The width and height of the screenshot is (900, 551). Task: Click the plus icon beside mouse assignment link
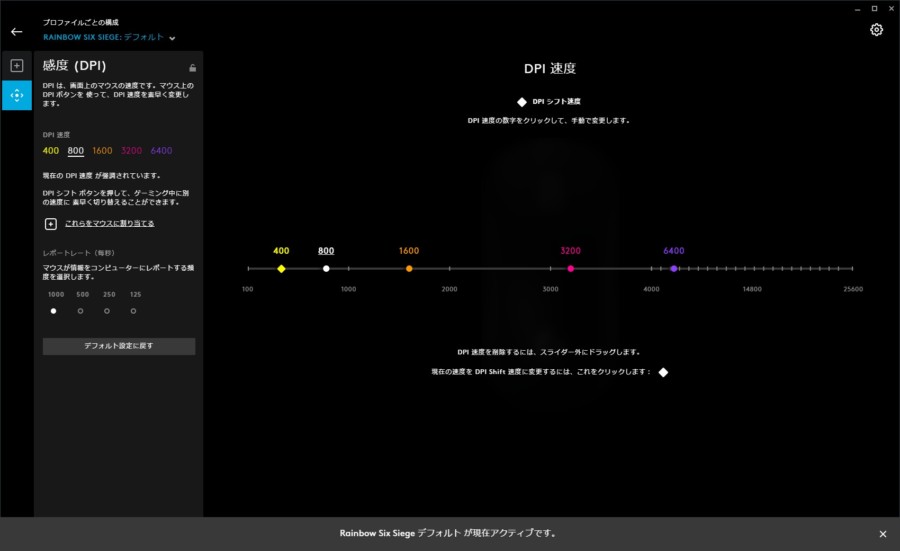coord(50,224)
